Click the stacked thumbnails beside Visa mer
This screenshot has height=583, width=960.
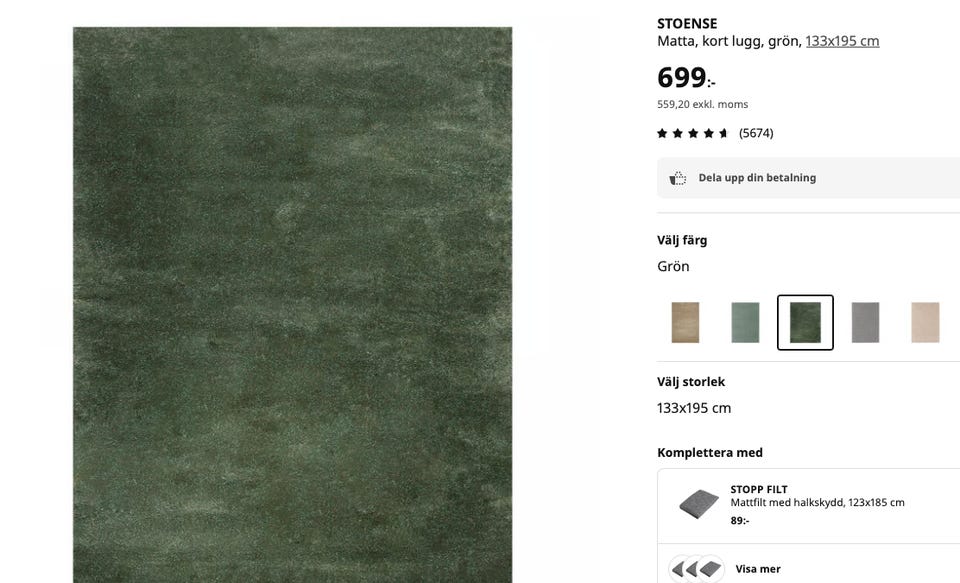click(x=697, y=569)
